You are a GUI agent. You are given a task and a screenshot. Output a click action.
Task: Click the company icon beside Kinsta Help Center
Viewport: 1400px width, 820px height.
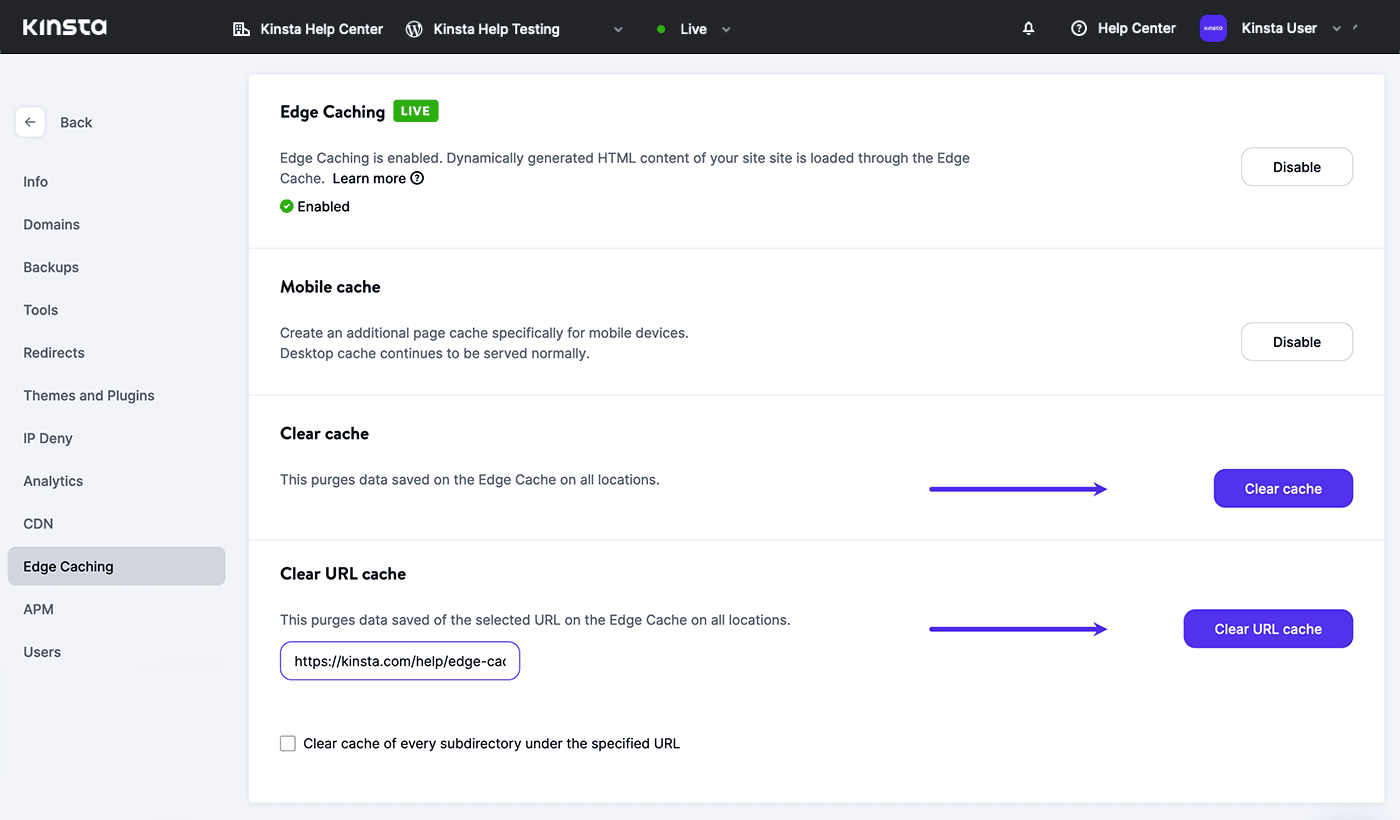coord(241,29)
